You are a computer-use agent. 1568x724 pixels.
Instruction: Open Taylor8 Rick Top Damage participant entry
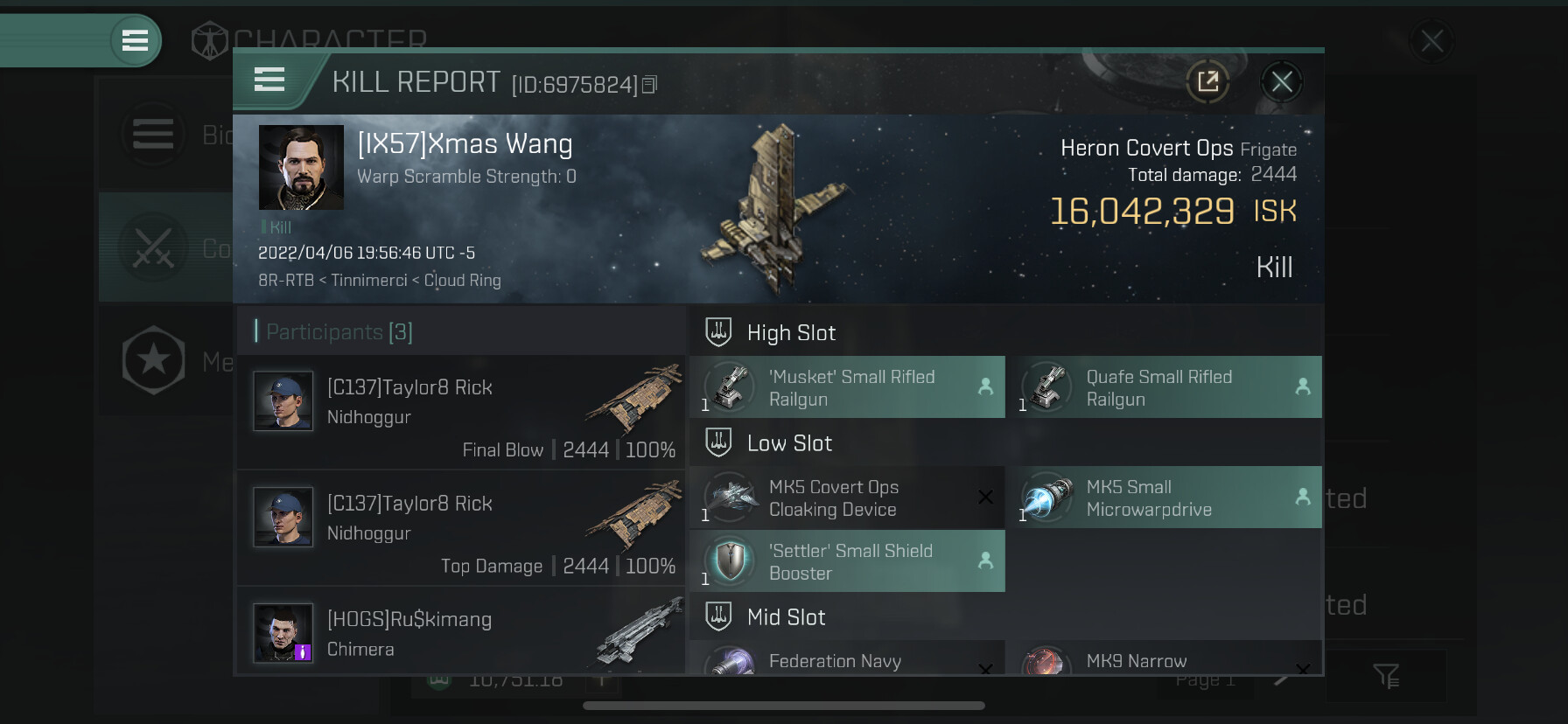(x=461, y=528)
